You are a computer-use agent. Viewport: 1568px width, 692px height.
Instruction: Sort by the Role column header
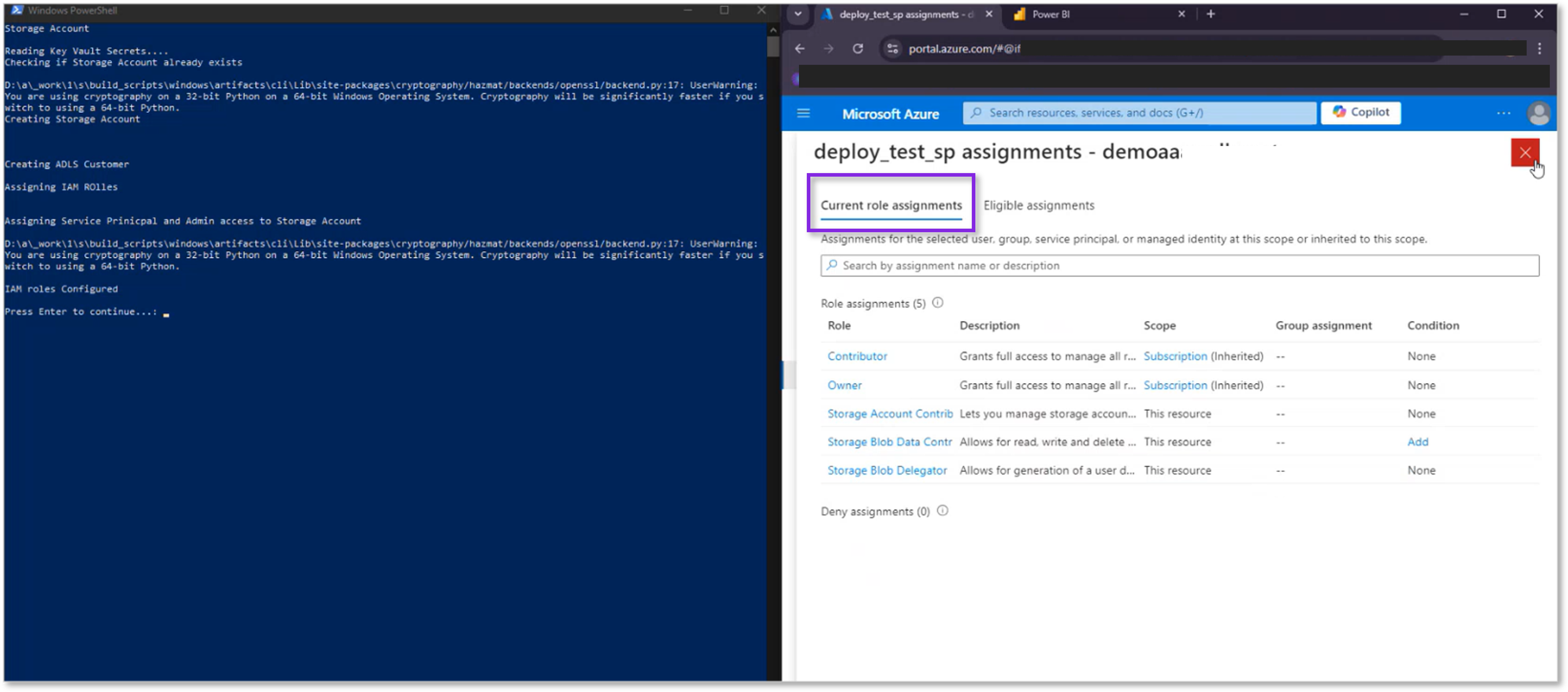(839, 326)
